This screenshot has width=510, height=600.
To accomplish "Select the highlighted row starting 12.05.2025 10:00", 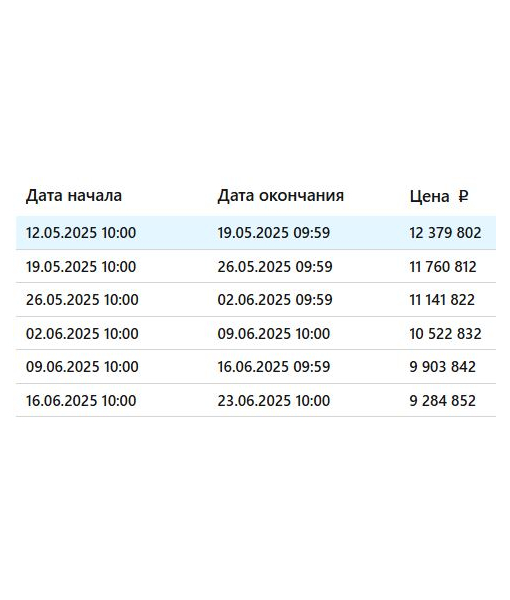I will (256, 233).
